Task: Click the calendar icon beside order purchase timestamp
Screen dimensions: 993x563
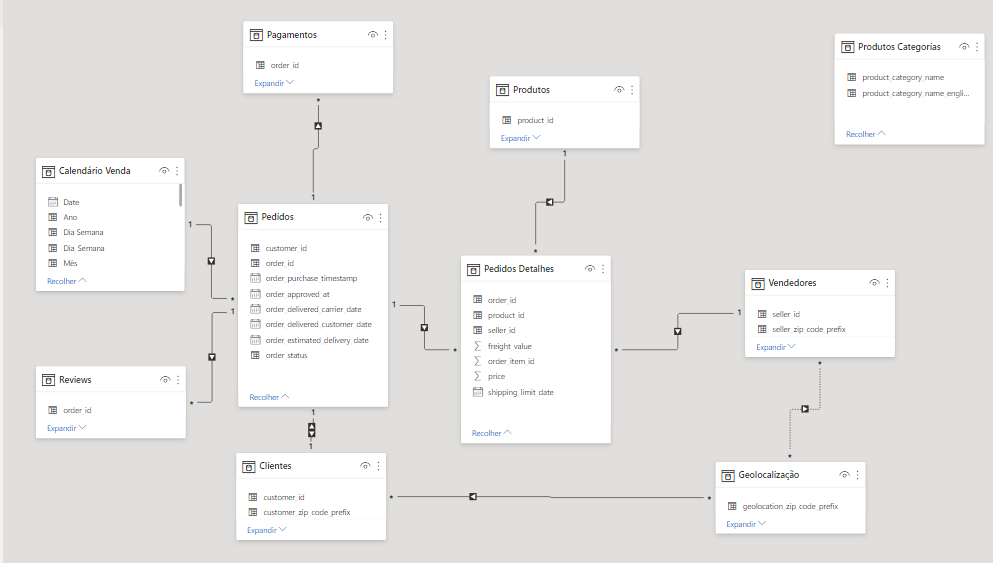Action: coord(255,278)
